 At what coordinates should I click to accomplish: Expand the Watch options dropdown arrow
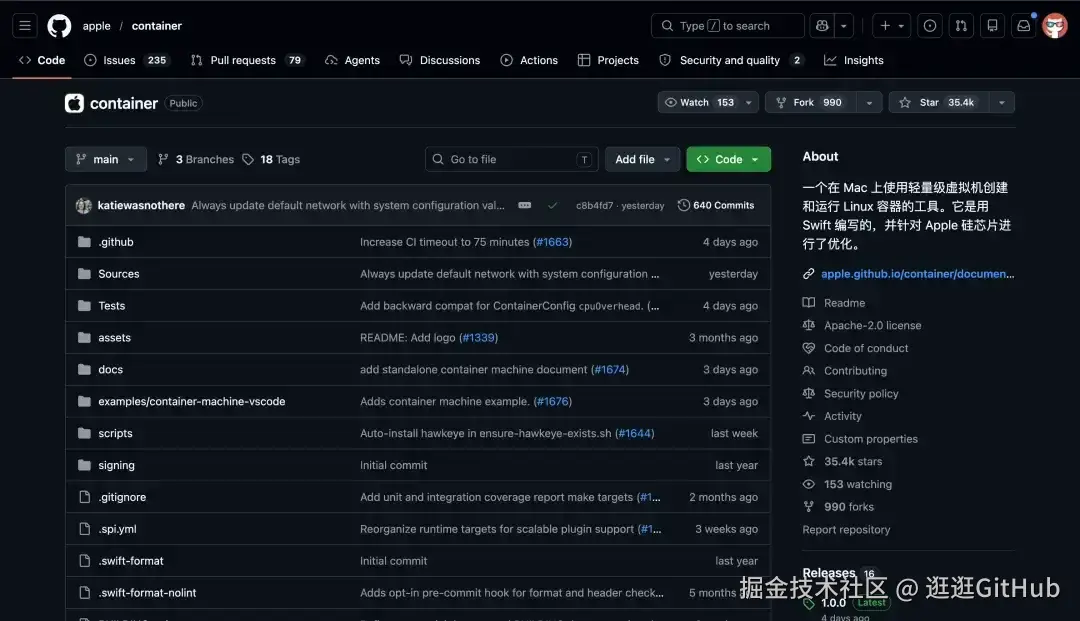coord(749,103)
